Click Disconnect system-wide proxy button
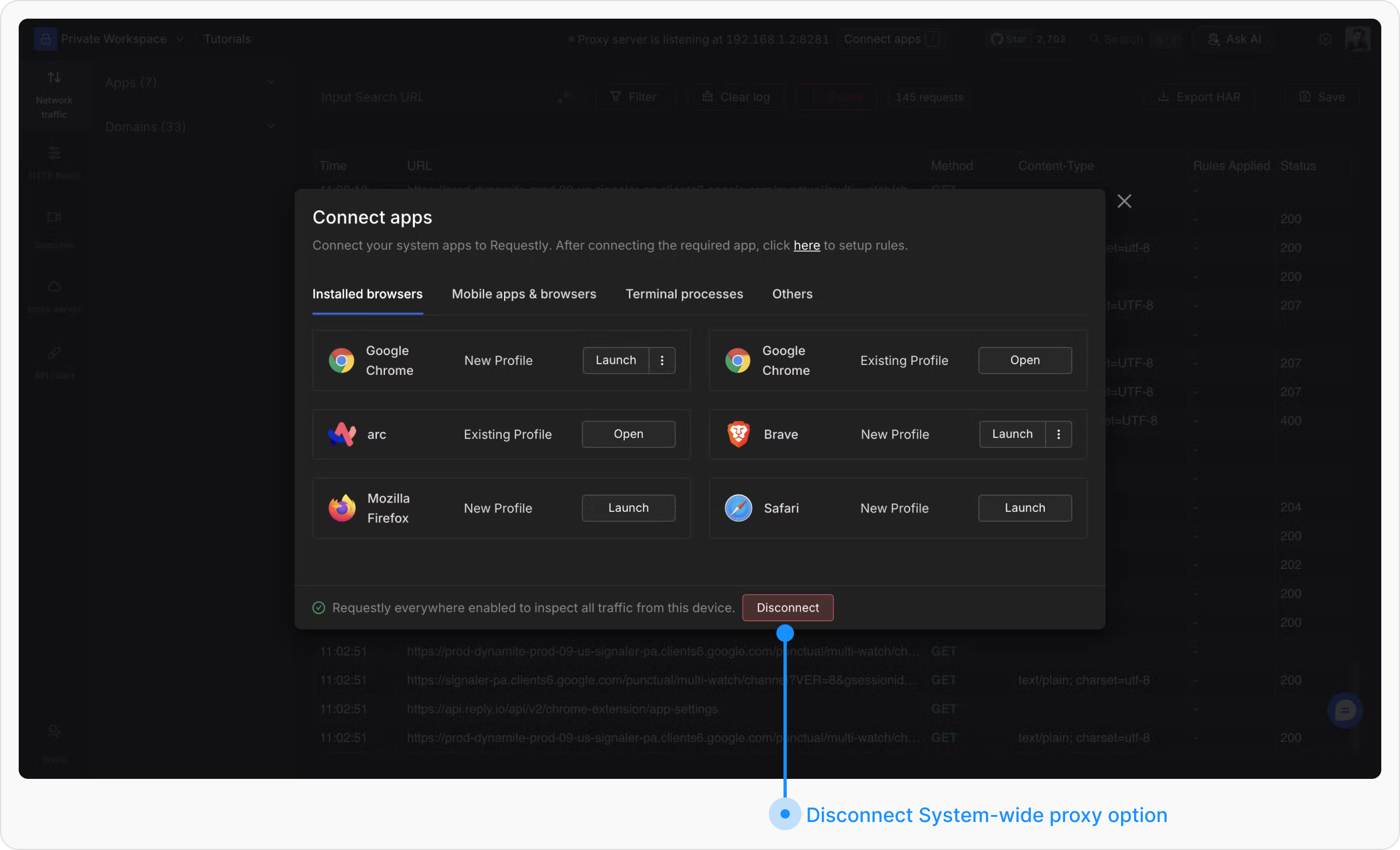 click(x=787, y=608)
